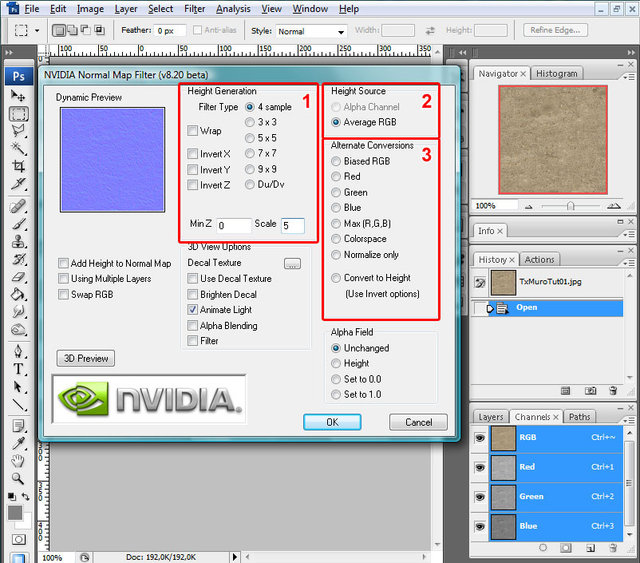The width and height of the screenshot is (640, 563).
Task: Choose the 5 x 5 filter type
Action: tap(250, 138)
